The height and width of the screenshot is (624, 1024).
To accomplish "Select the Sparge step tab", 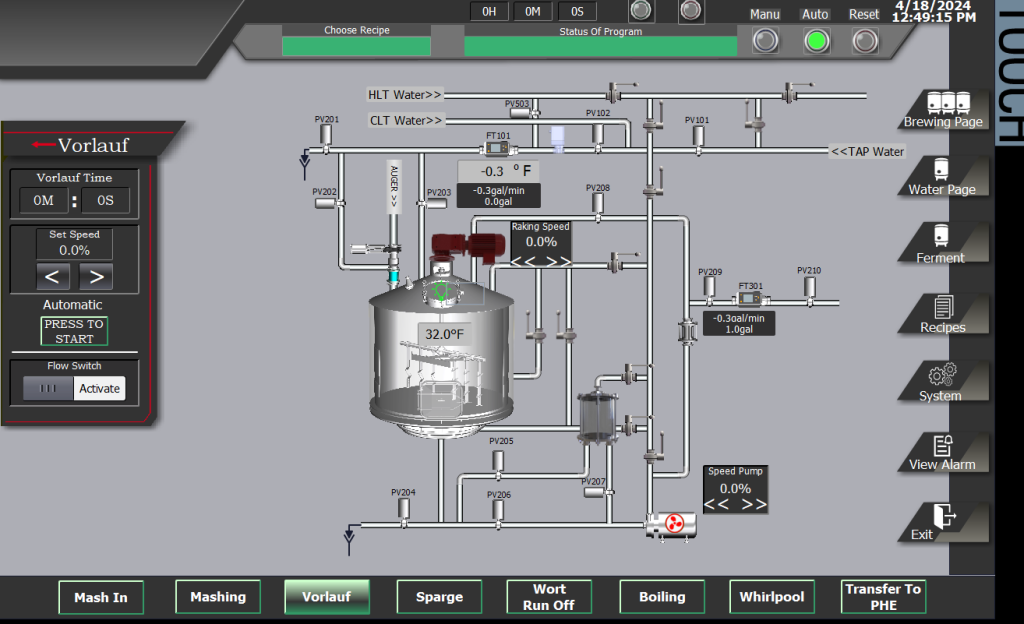I will pyautogui.click(x=439, y=597).
